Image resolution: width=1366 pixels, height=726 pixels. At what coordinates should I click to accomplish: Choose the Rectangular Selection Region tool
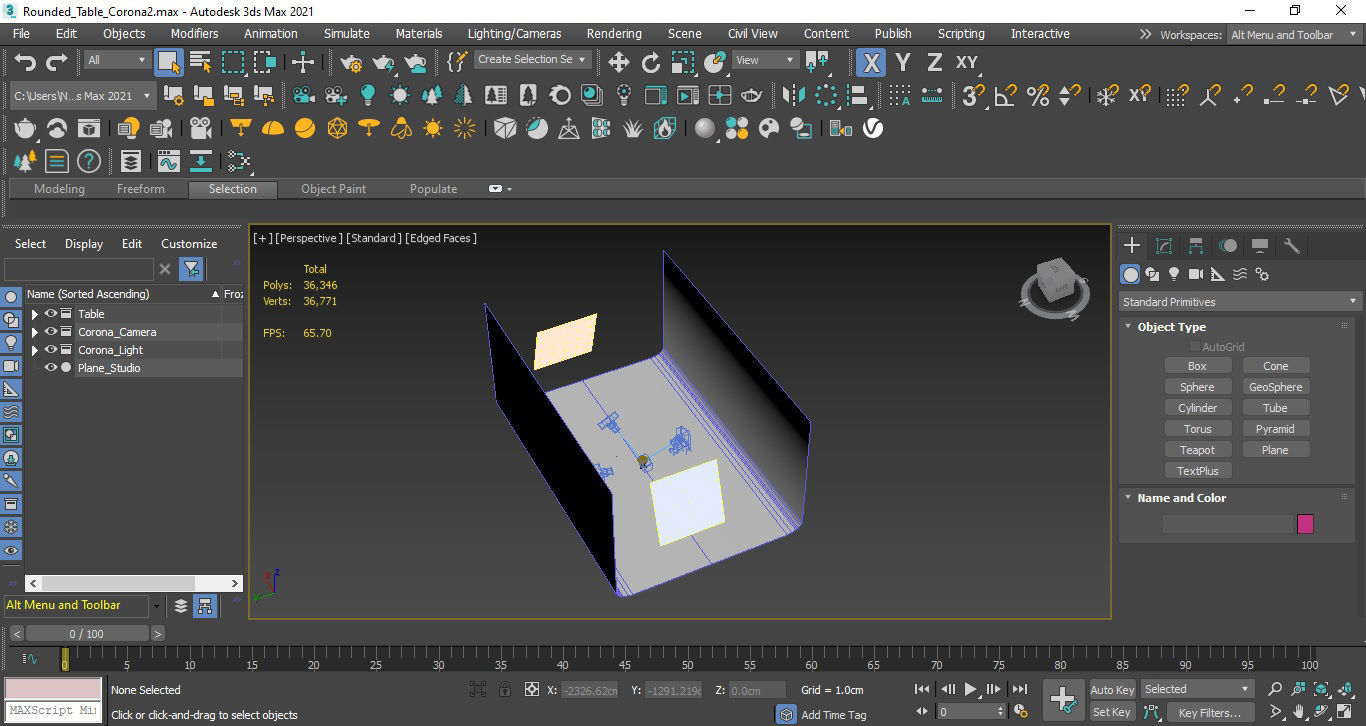233,62
